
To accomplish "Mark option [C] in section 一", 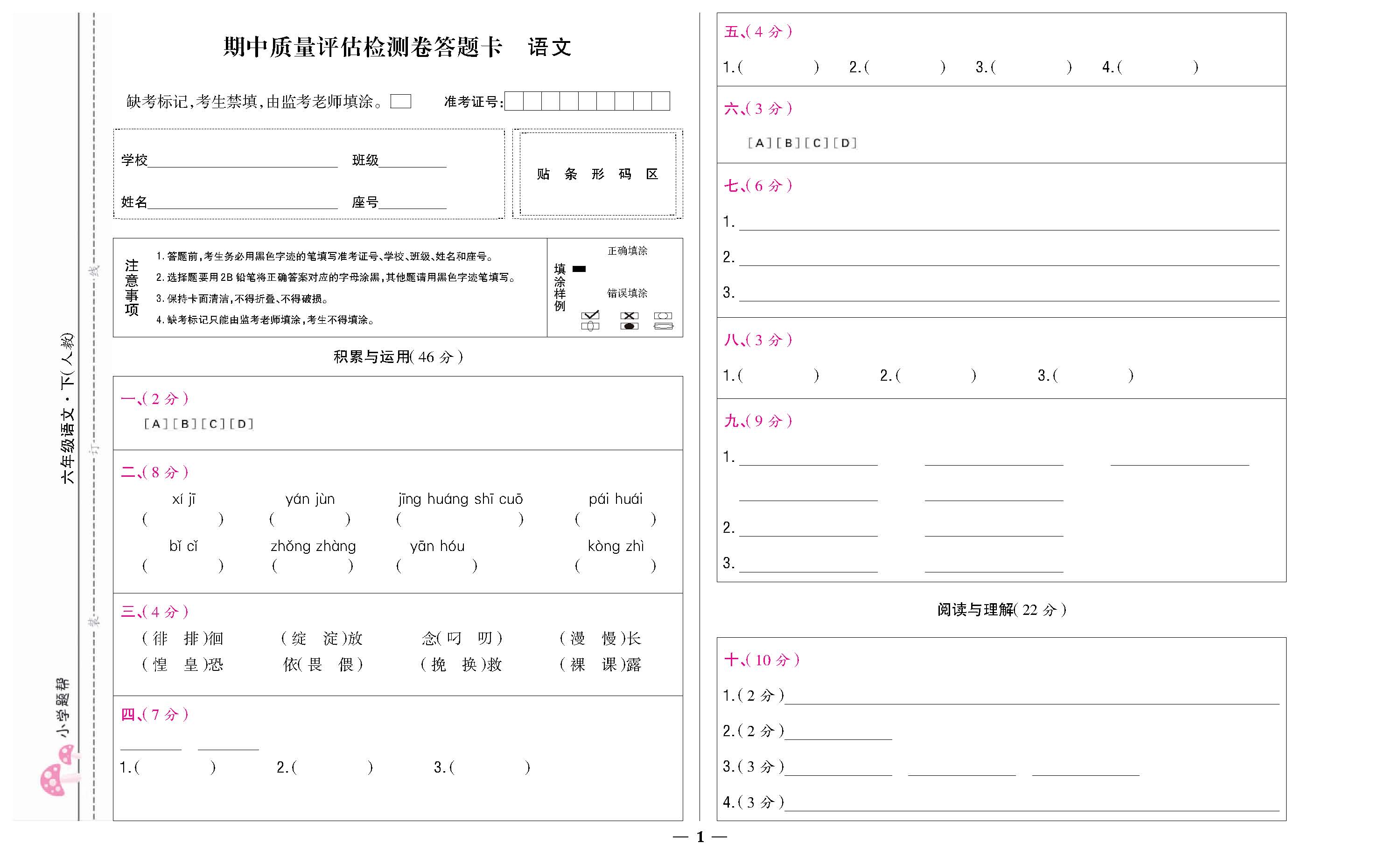I will tap(213, 424).
